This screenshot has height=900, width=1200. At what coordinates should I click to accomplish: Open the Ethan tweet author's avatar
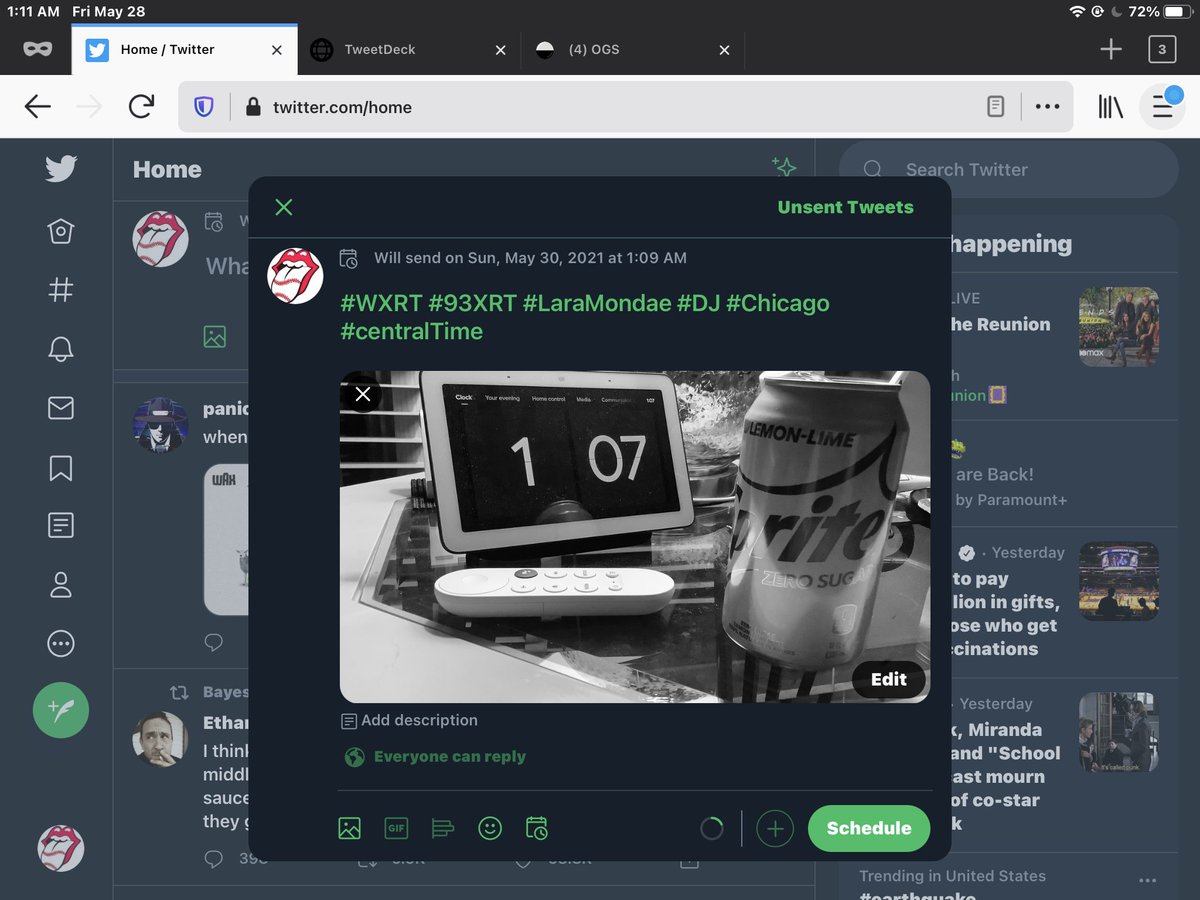point(160,739)
